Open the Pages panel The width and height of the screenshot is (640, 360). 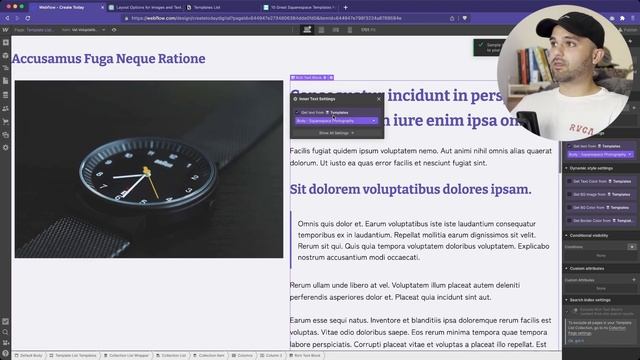5,81
